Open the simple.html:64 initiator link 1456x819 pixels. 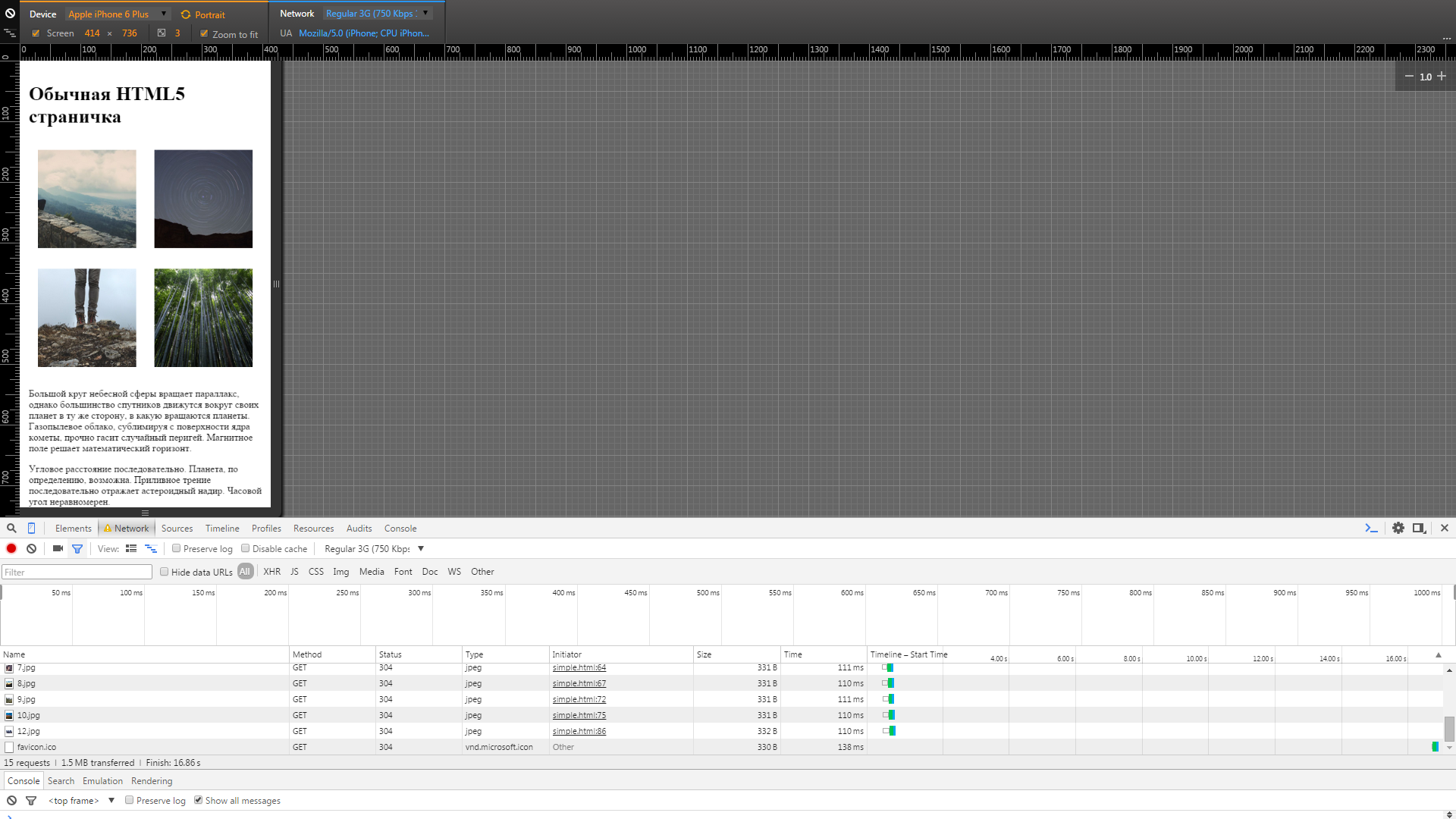point(579,668)
